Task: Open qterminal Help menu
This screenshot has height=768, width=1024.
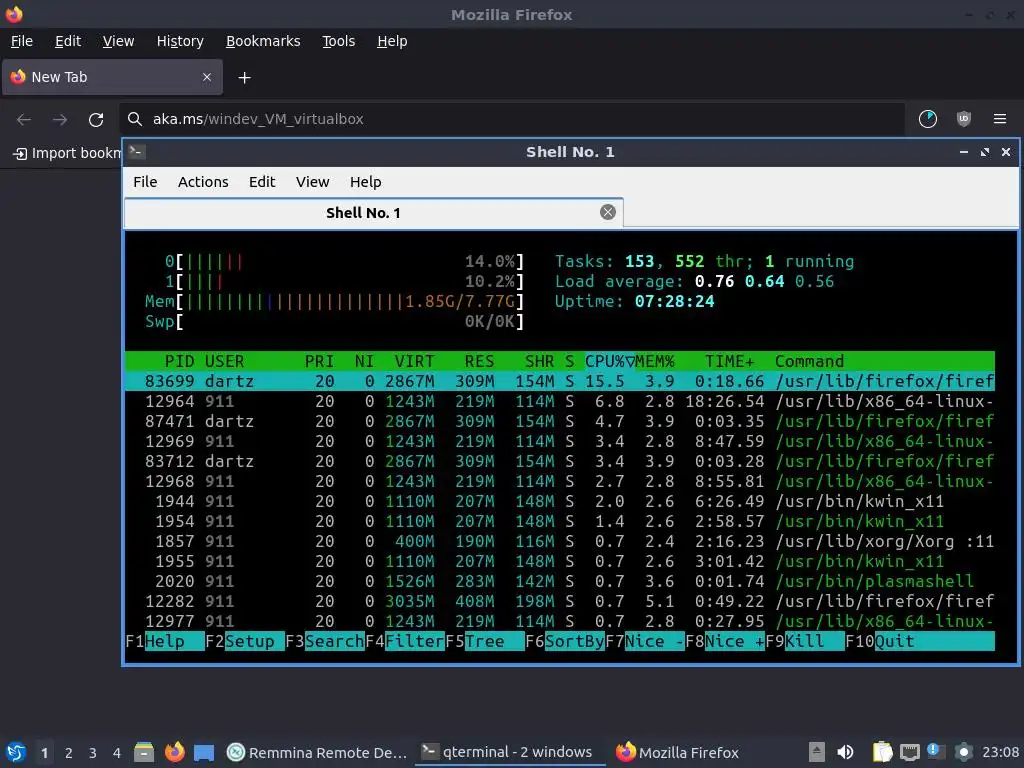Action: [365, 182]
